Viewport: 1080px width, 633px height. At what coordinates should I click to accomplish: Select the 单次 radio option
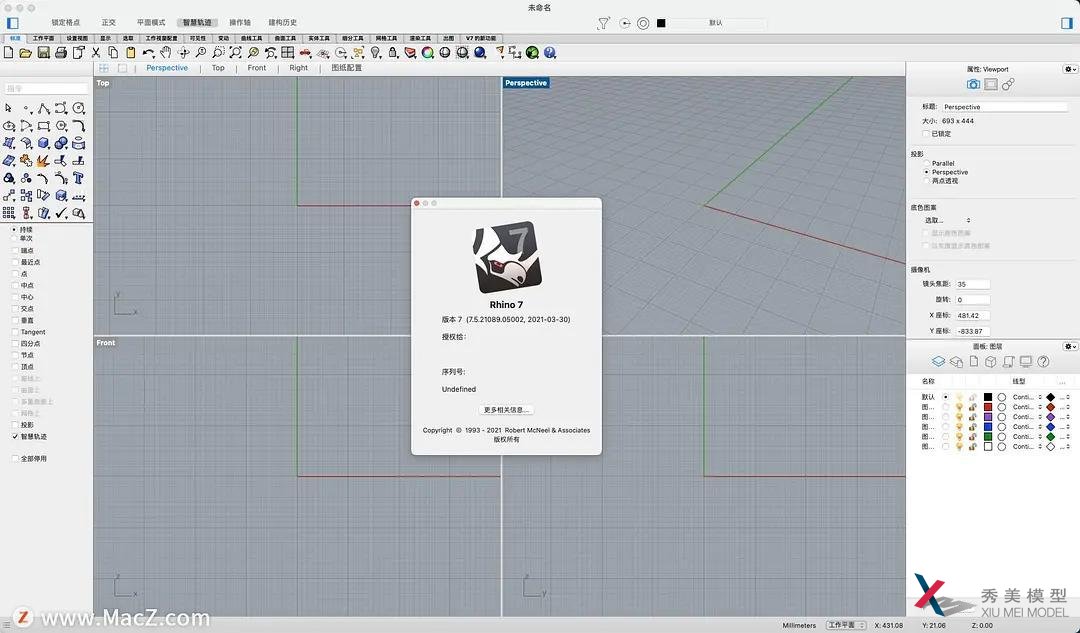(14, 238)
